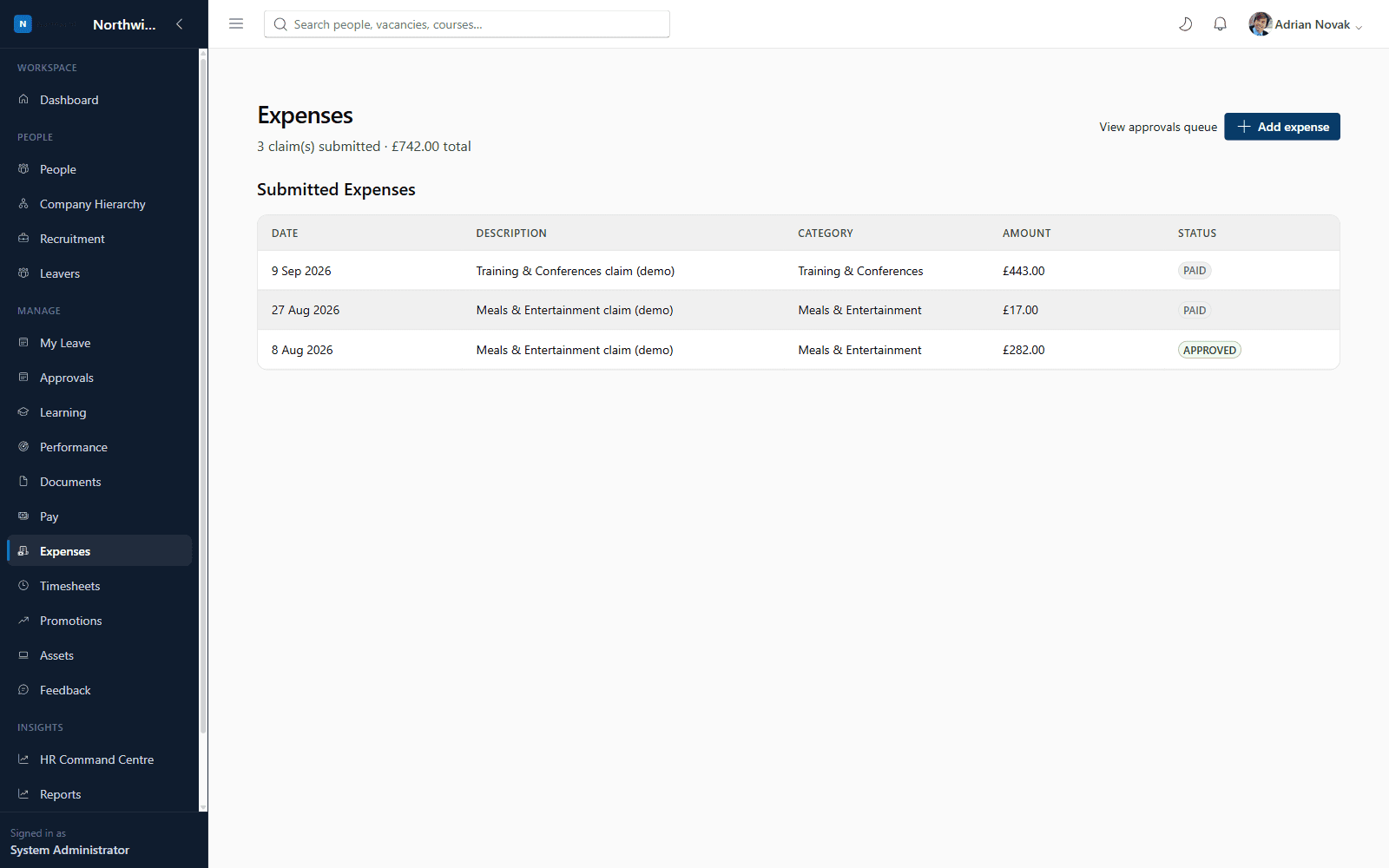1389x868 pixels.
Task: Click the Northwind logo icon
Action: (x=23, y=24)
